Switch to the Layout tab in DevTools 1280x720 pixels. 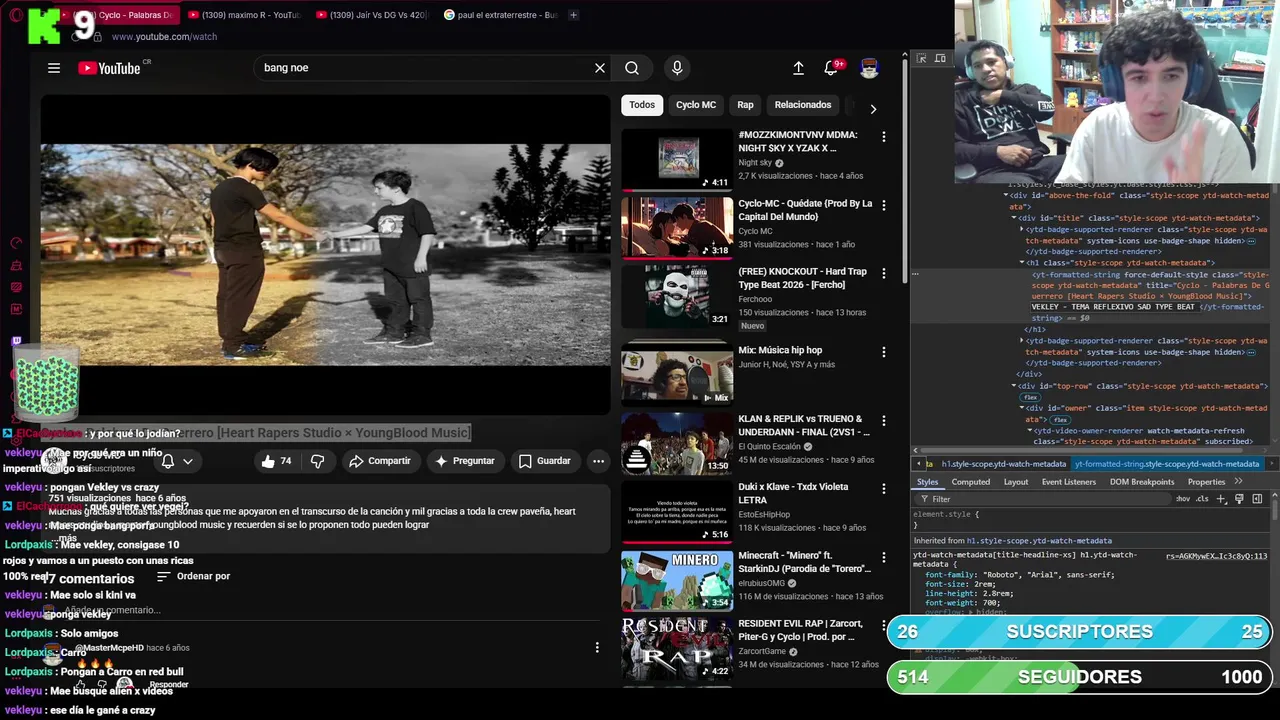pyautogui.click(x=1016, y=482)
